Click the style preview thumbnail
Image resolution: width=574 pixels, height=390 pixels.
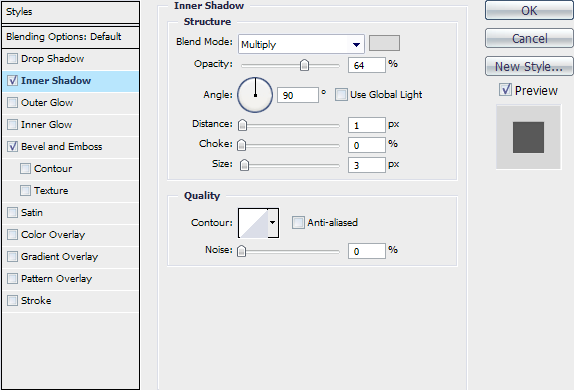click(x=528, y=137)
